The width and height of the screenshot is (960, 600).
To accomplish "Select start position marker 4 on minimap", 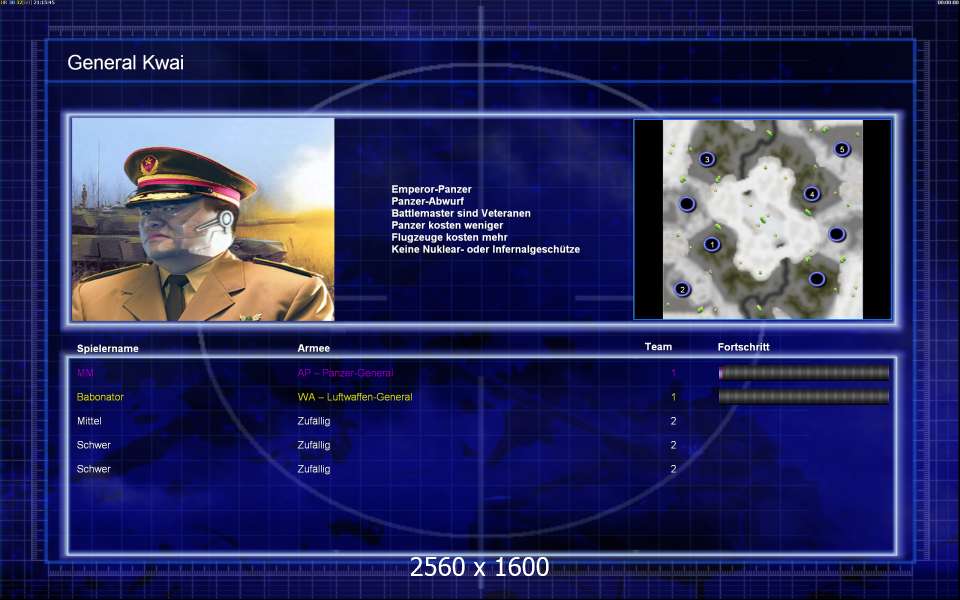I will pyautogui.click(x=811, y=194).
